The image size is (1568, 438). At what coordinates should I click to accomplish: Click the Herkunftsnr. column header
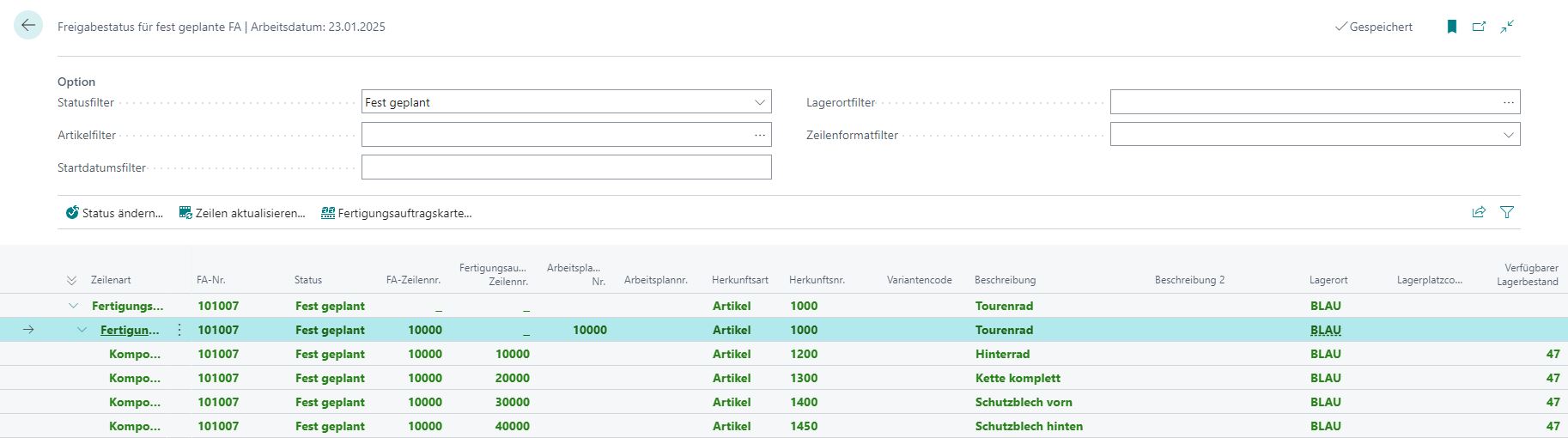817,280
